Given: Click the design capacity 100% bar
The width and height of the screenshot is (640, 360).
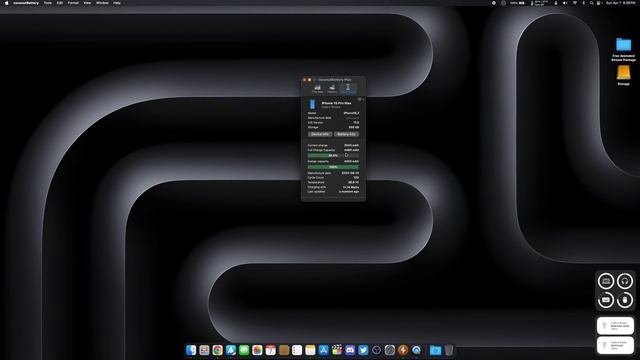Looking at the screenshot, I should [333, 167].
